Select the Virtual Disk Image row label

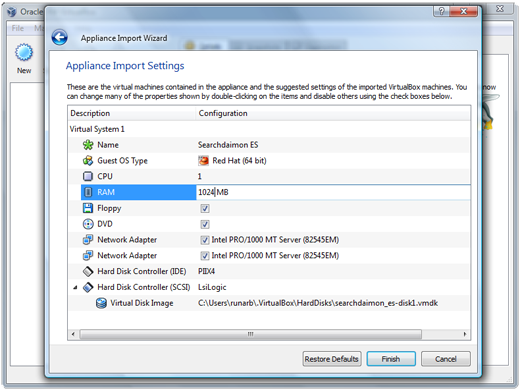click(142, 303)
